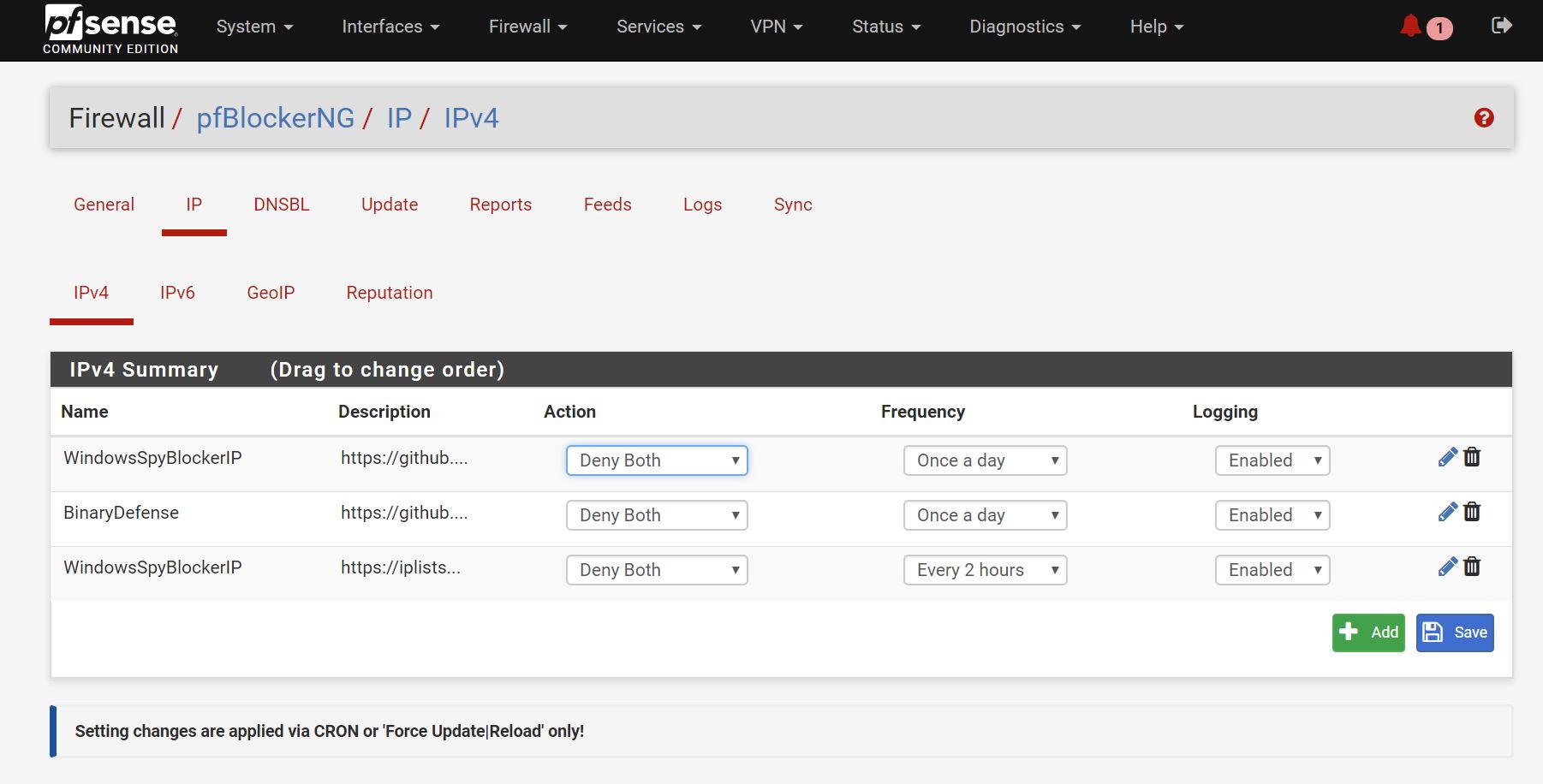Open the Action dropdown for BinaryDefense
Screen dimensions: 1543x784
pos(657,515)
